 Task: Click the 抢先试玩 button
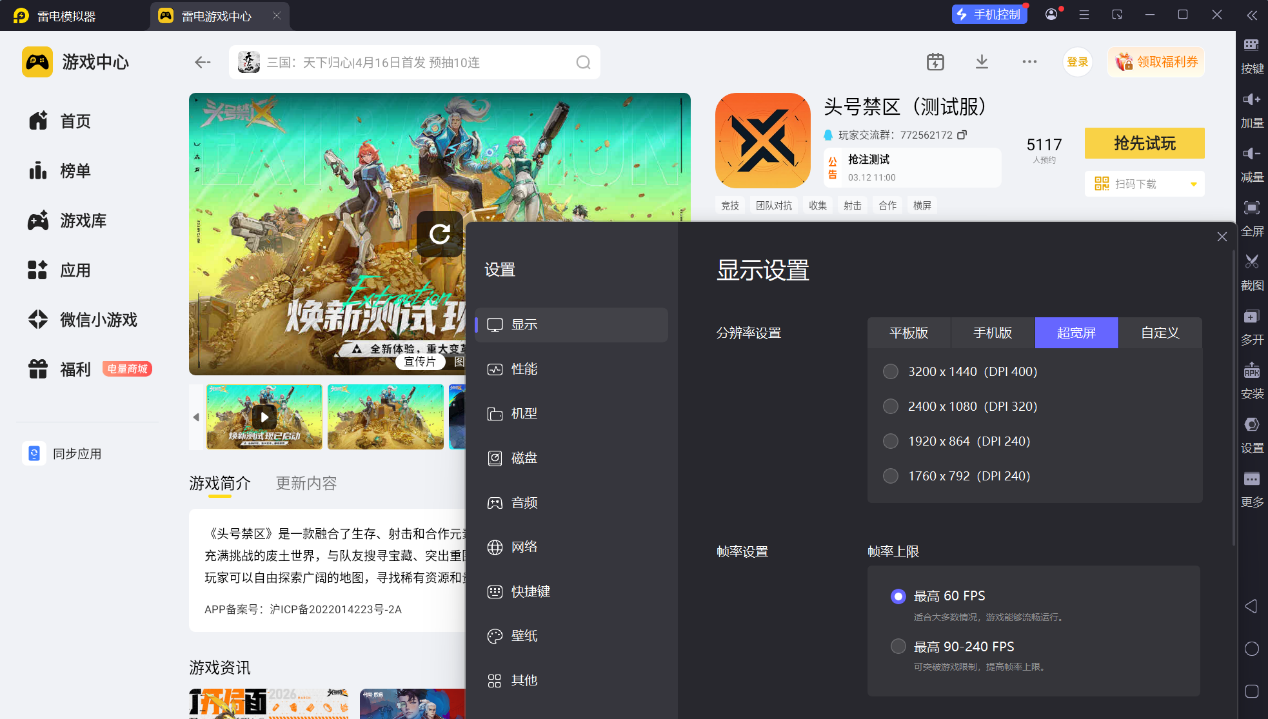coord(1145,143)
